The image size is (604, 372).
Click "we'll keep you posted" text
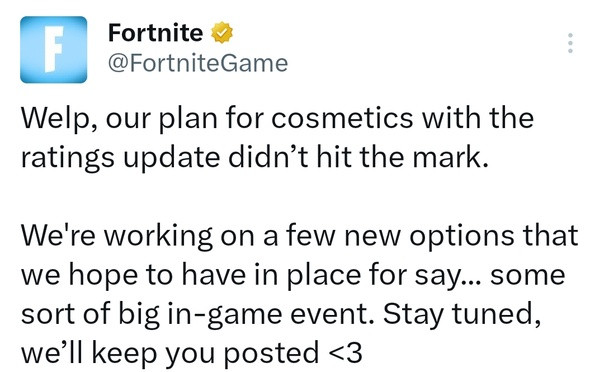point(170,354)
